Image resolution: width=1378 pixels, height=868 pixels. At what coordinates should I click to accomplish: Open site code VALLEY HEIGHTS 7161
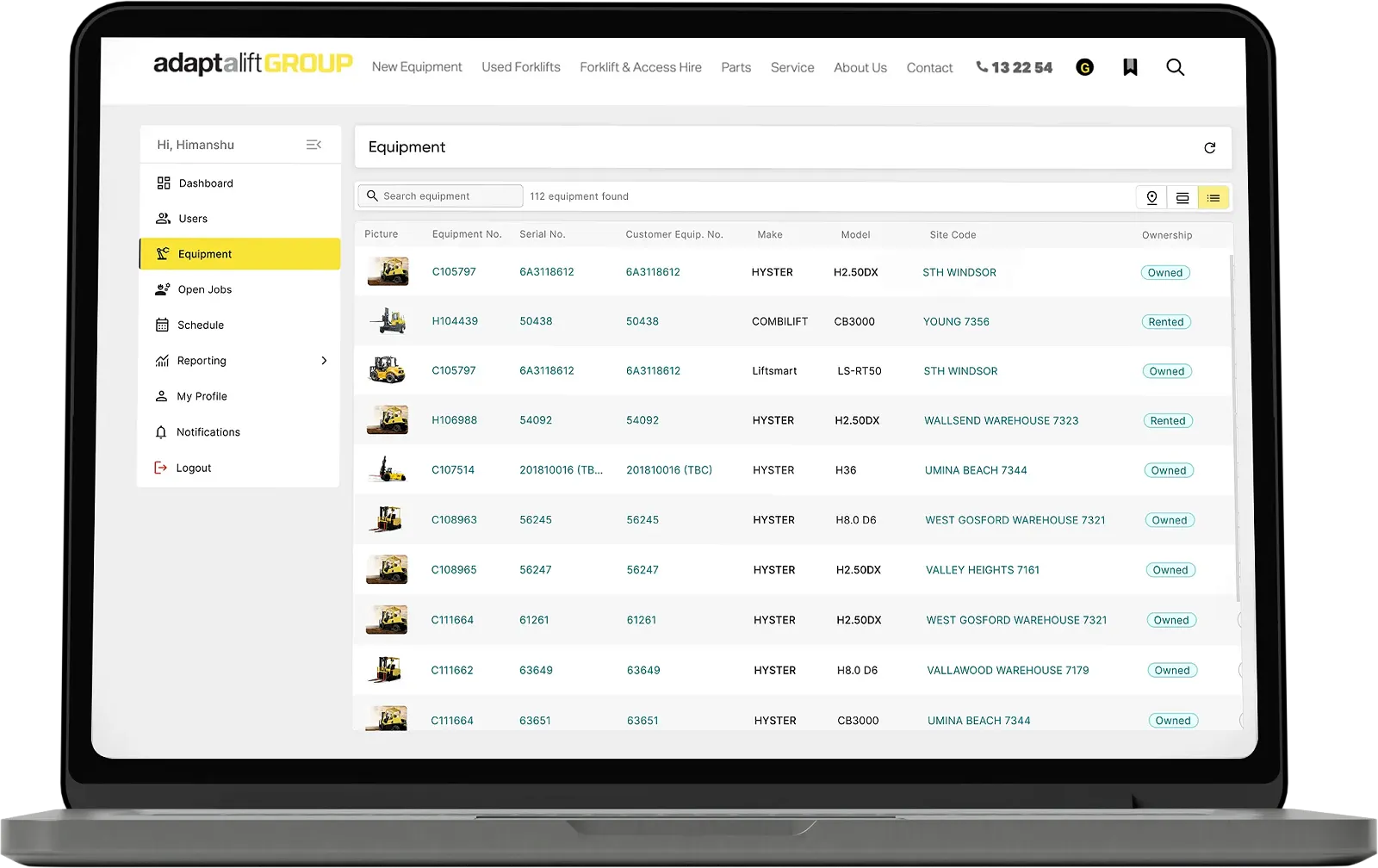pyautogui.click(x=983, y=570)
